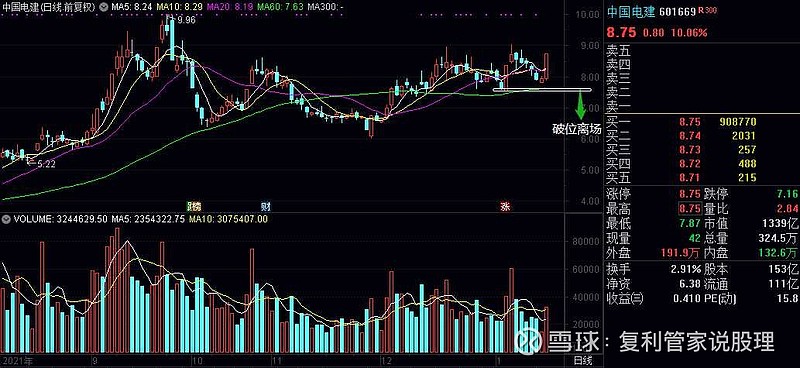The height and width of the screenshot is (368, 800).
Task: Select the 卖一 ask row
Action: (703, 107)
